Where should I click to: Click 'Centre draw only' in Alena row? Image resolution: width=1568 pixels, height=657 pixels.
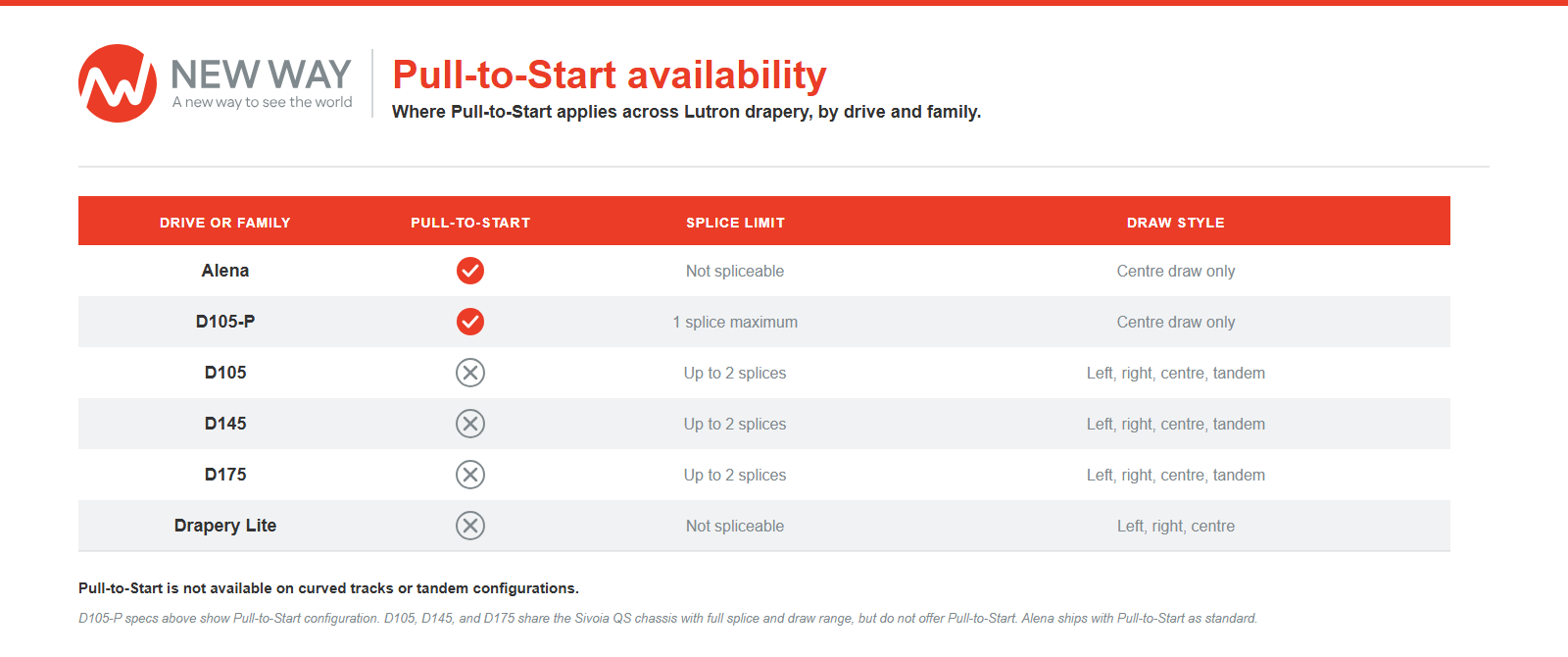click(1176, 271)
